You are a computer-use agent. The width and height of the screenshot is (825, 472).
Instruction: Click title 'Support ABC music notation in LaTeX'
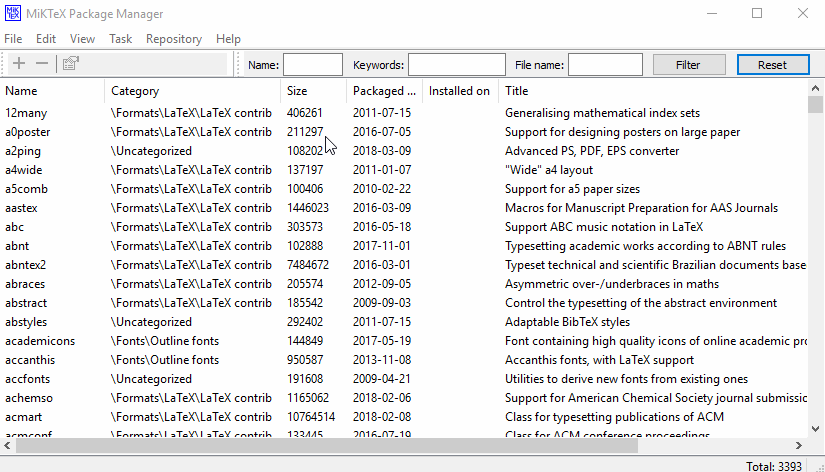(x=604, y=226)
